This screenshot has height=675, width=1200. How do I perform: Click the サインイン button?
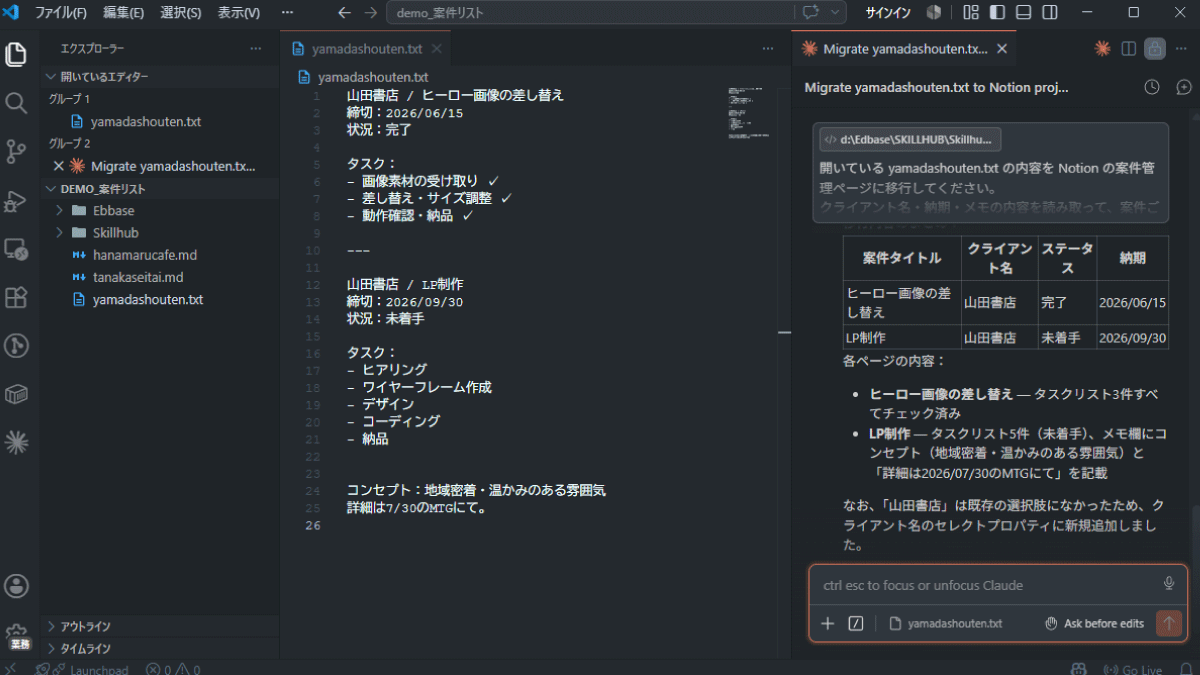point(888,13)
